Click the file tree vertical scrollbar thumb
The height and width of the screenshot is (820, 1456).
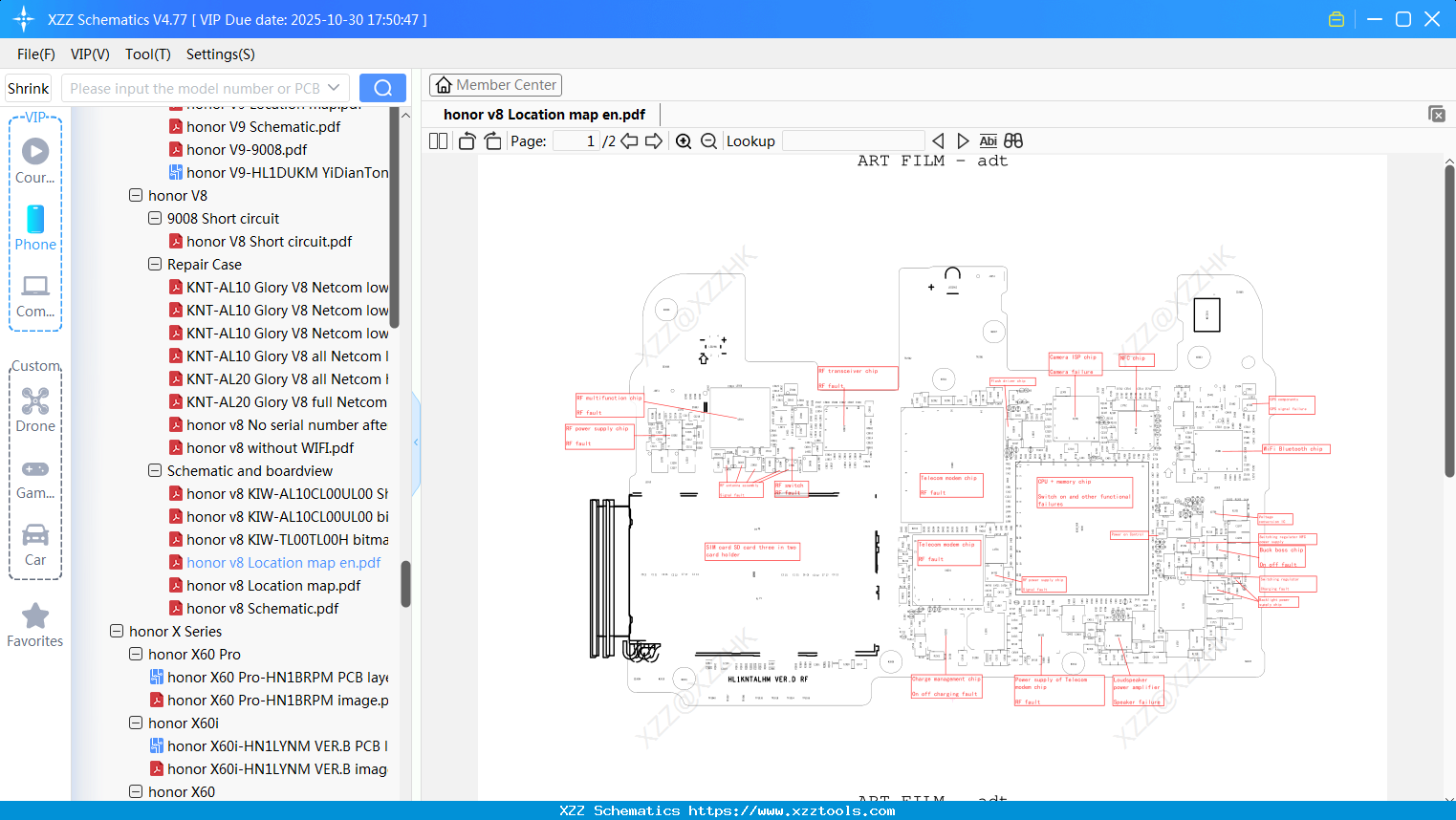[405, 583]
